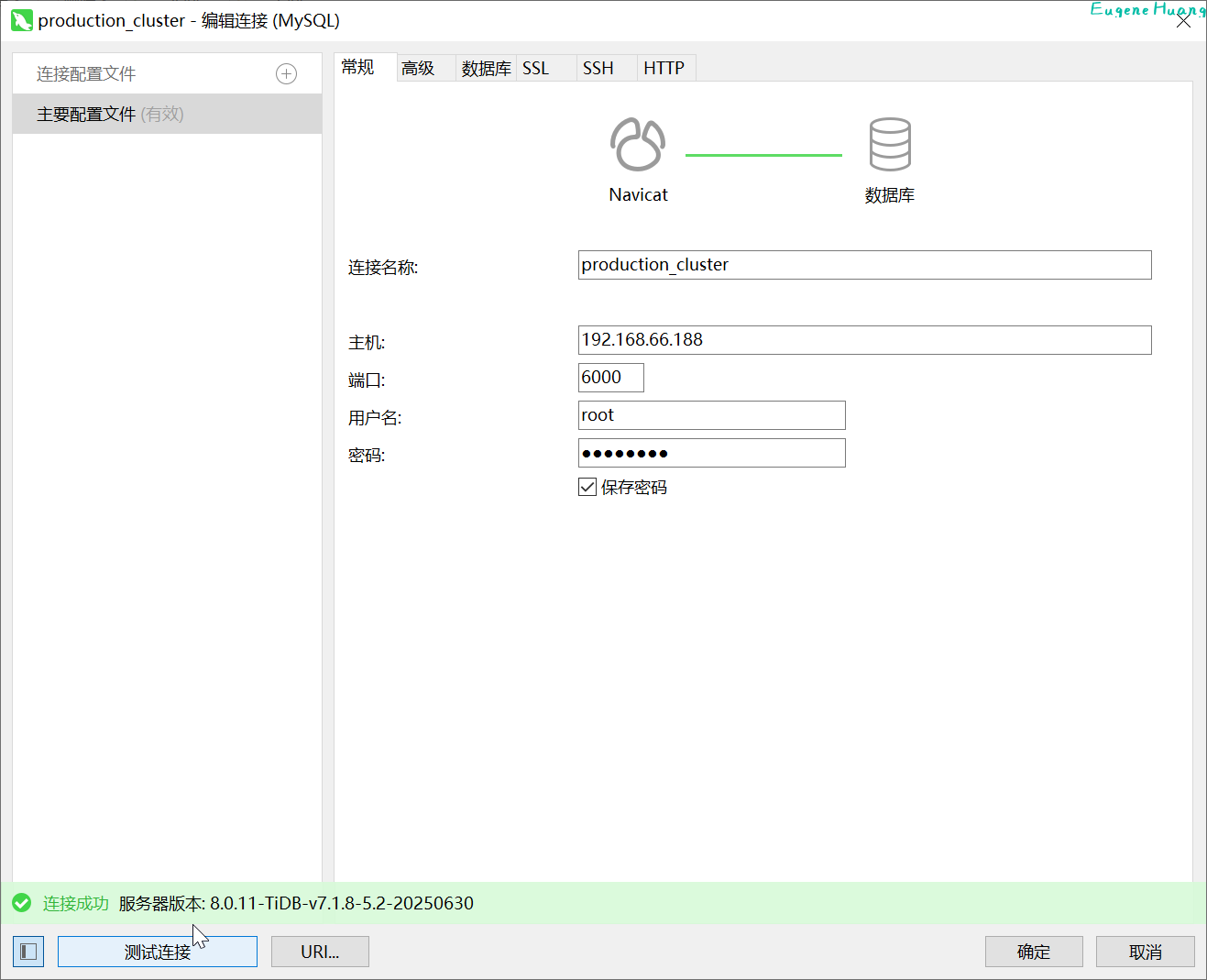The width and height of the screenshot is (1207, 980).
Task: Switch to the 高级 tab
Action: pyautogui.click(x=418, y=68)
